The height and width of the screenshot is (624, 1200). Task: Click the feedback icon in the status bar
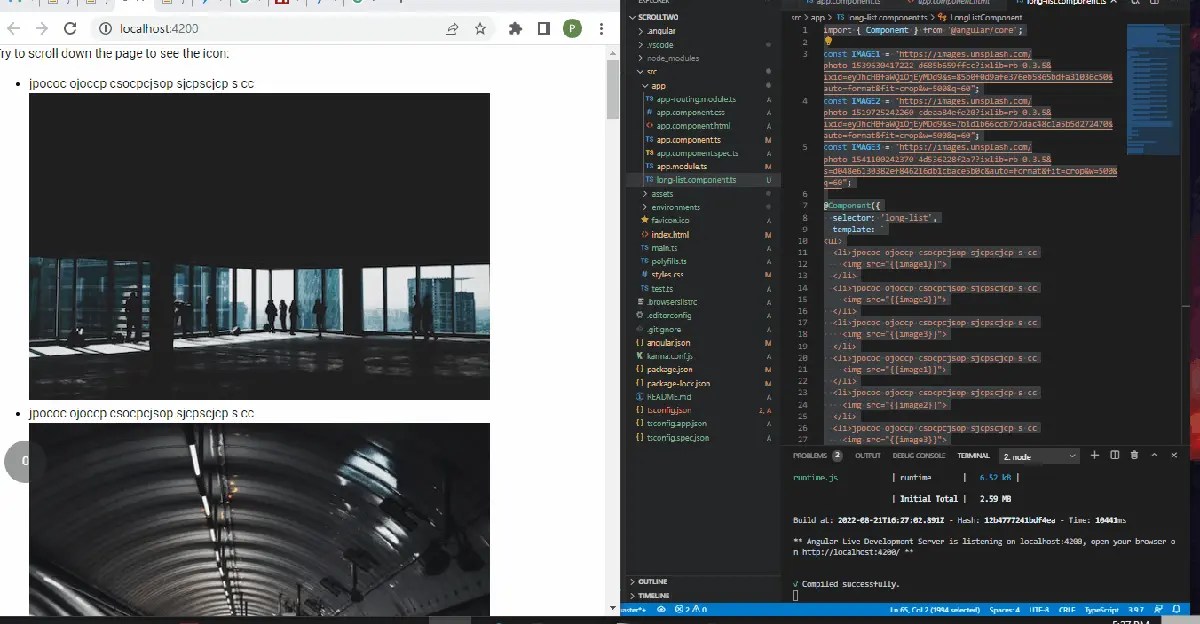point(1157,607)
